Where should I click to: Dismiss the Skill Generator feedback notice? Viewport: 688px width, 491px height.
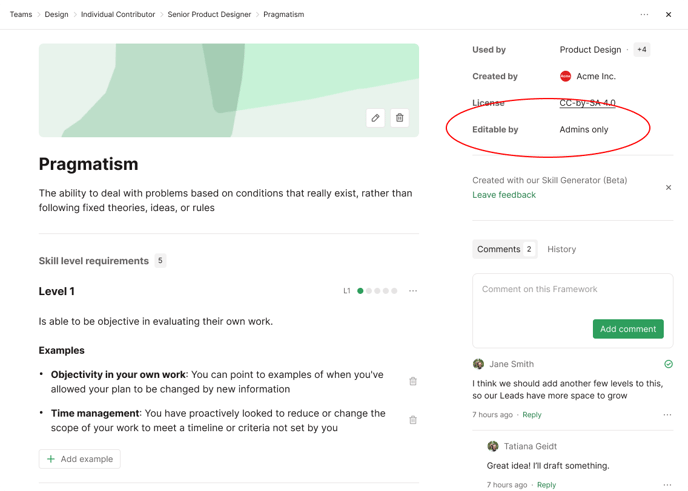click(x=669, y=187)
